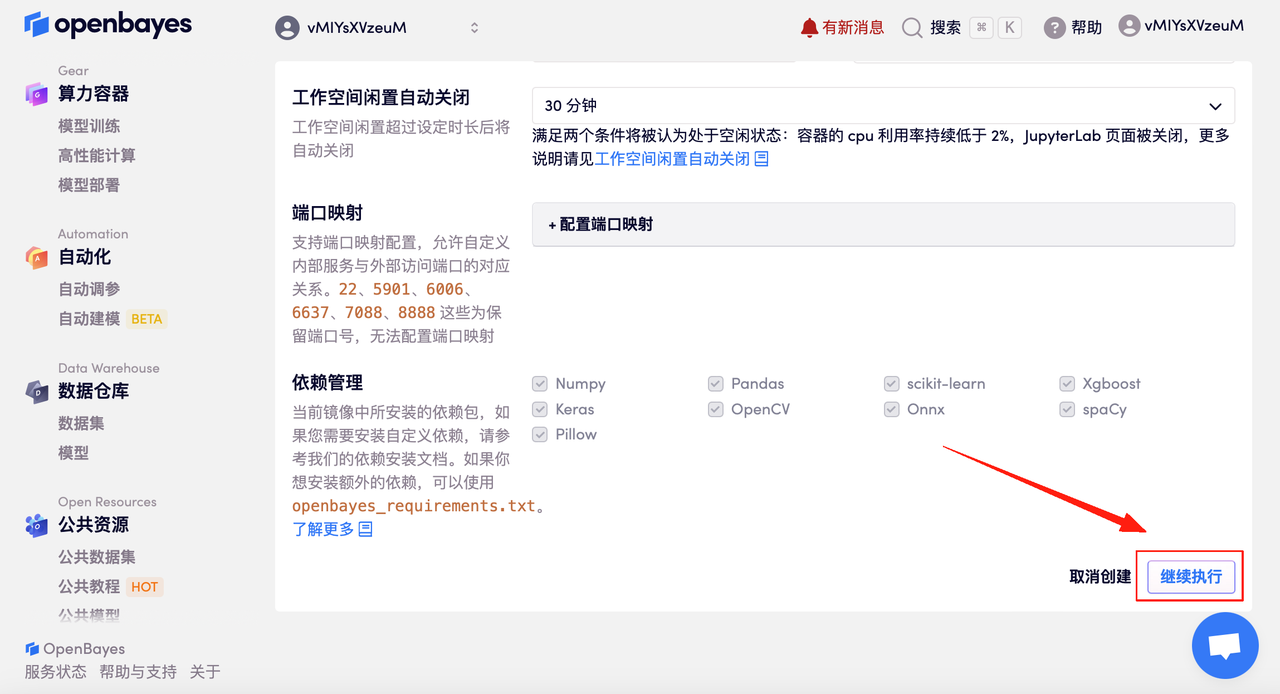Open the 公共资源 section
The height and width of the screenshot is (694, 1280).
coord(93,525)
